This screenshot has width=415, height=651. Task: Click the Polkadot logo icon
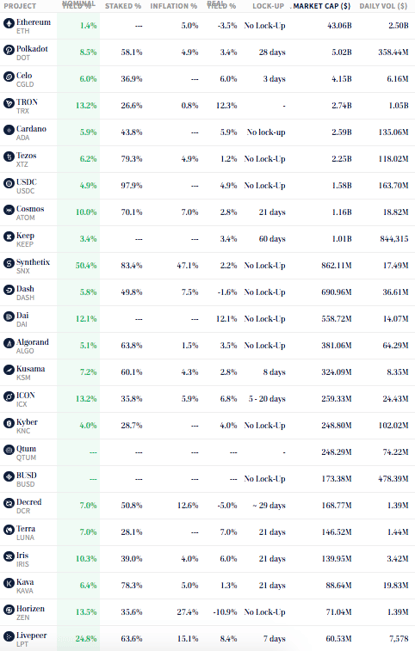click(9, 50)
